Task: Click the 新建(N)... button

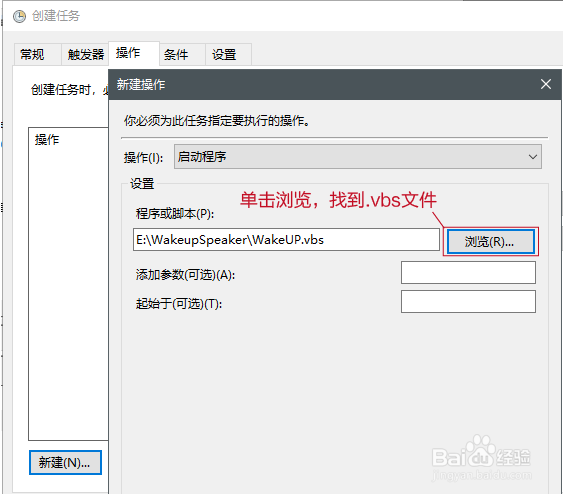Action: click(65, 462)
